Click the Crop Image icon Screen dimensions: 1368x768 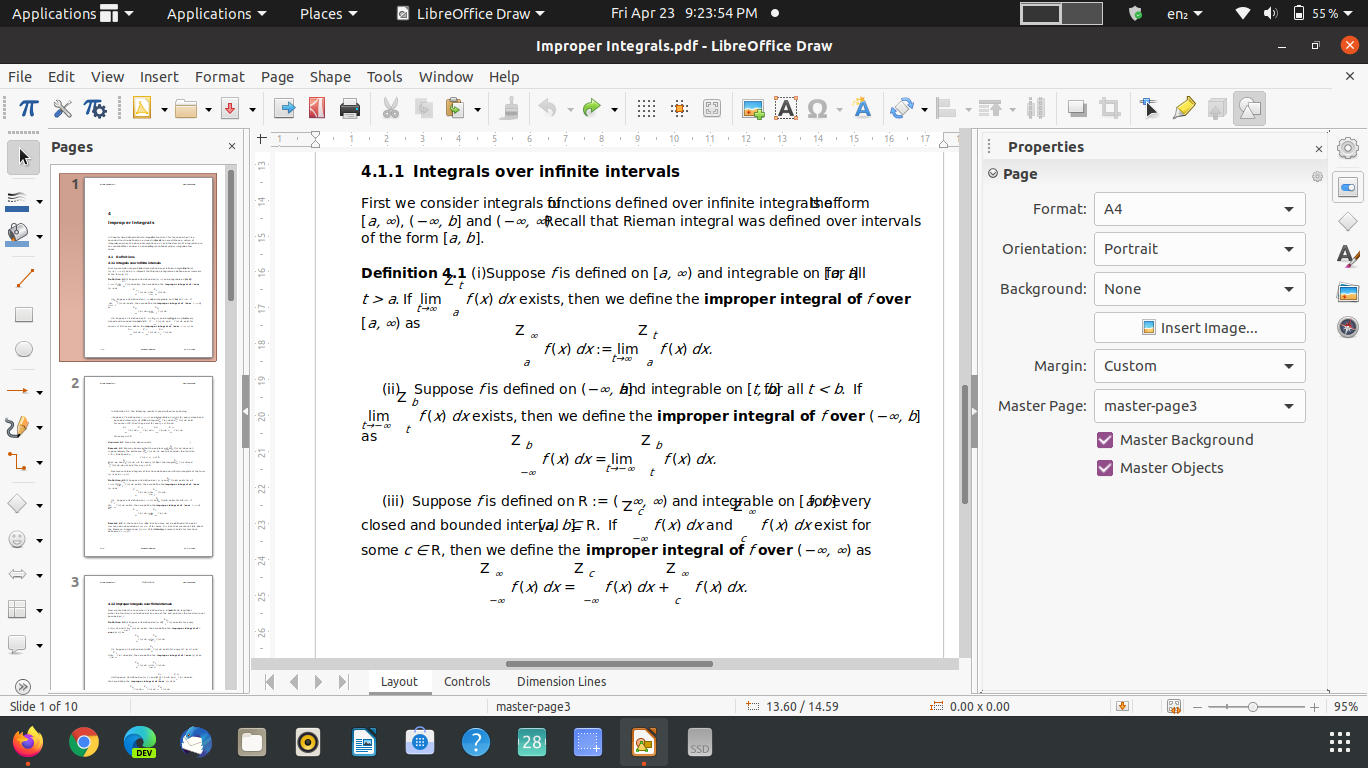1109,108
